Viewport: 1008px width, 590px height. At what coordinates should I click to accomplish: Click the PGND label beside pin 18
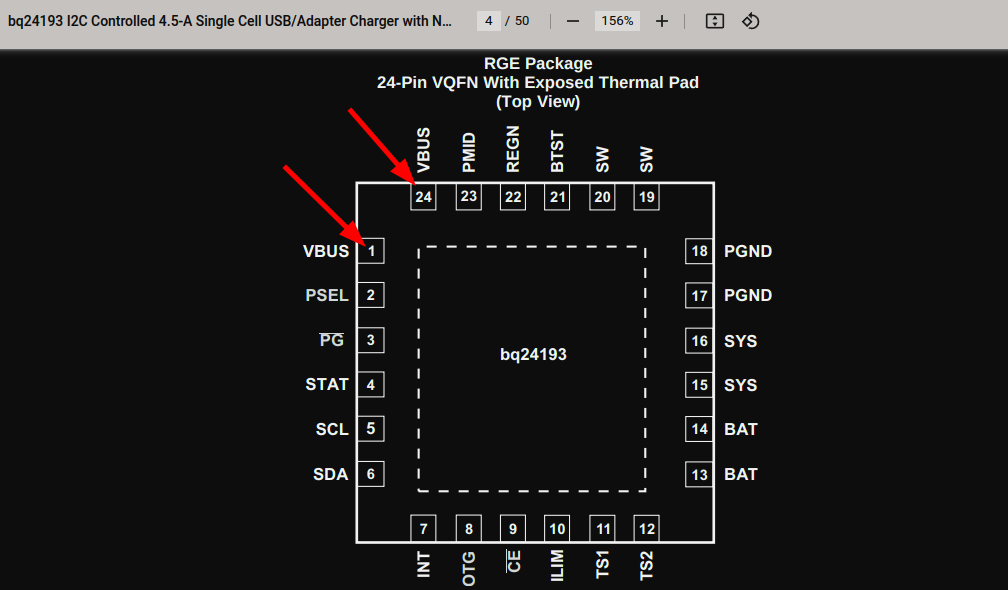pos(748,251)
